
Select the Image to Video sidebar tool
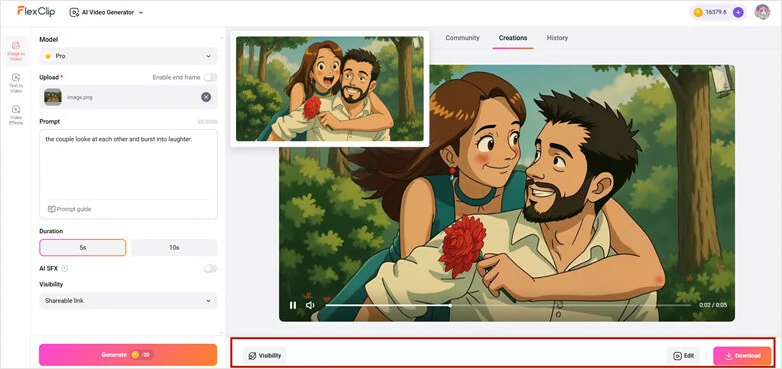[15, 51]
